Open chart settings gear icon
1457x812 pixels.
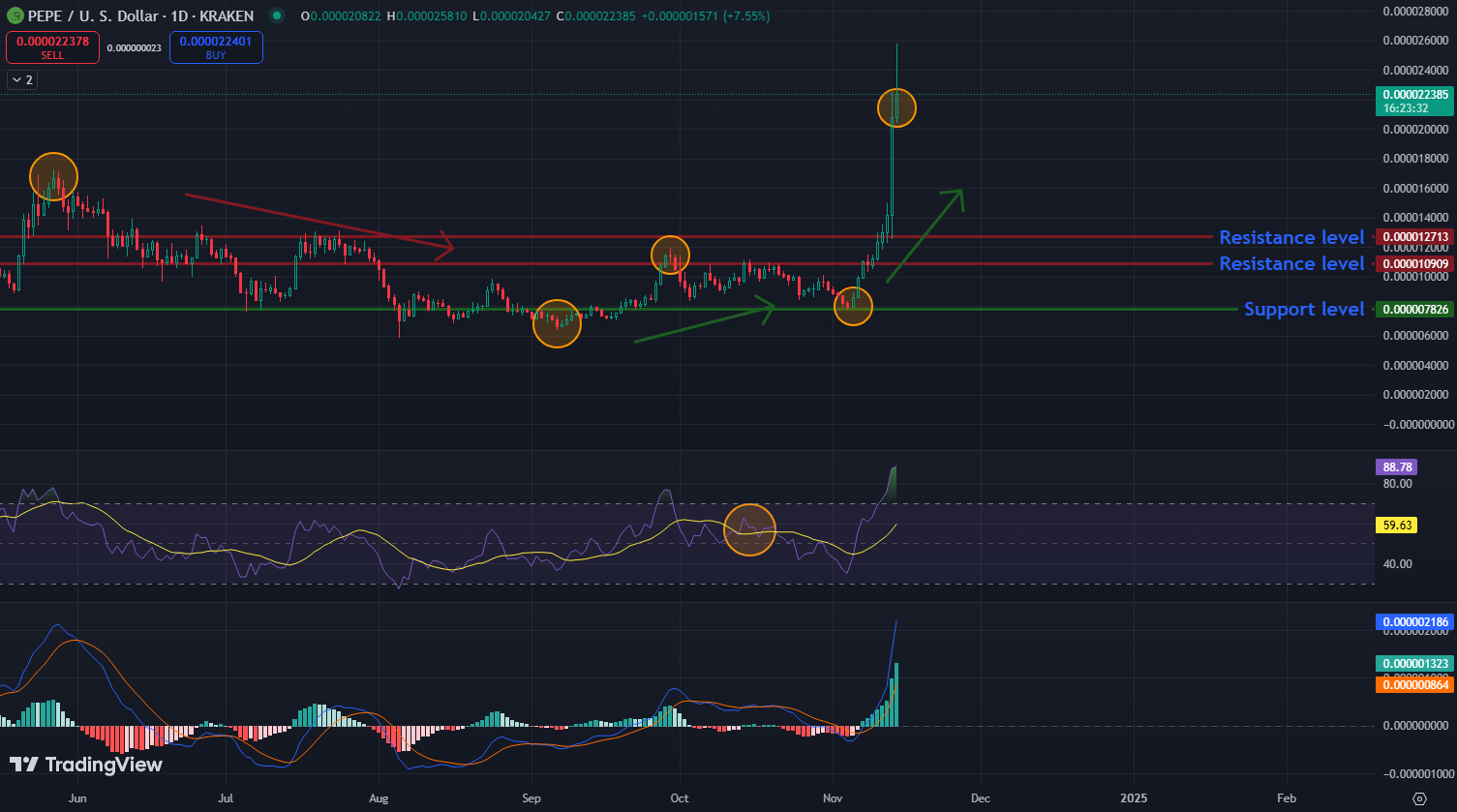[1419, 798]
